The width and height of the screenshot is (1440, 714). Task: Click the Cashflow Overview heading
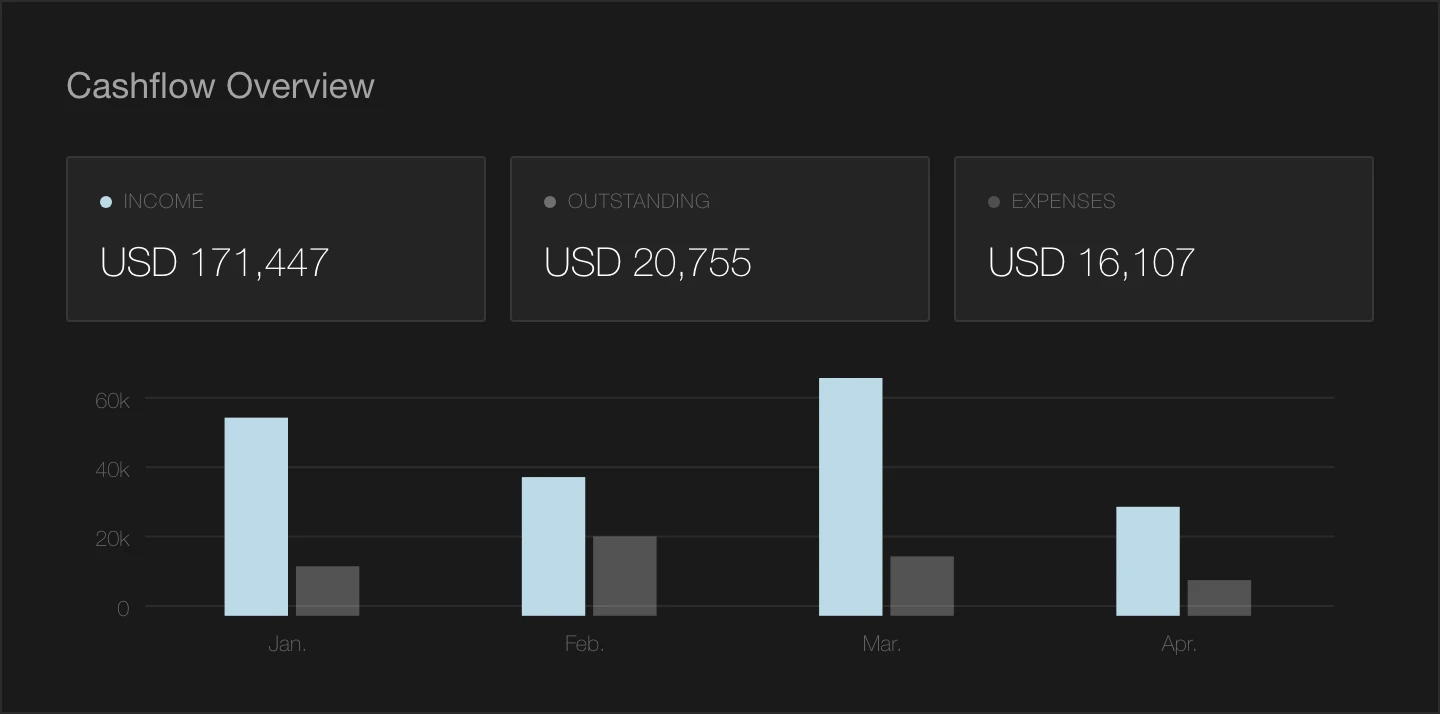point(220,86)
